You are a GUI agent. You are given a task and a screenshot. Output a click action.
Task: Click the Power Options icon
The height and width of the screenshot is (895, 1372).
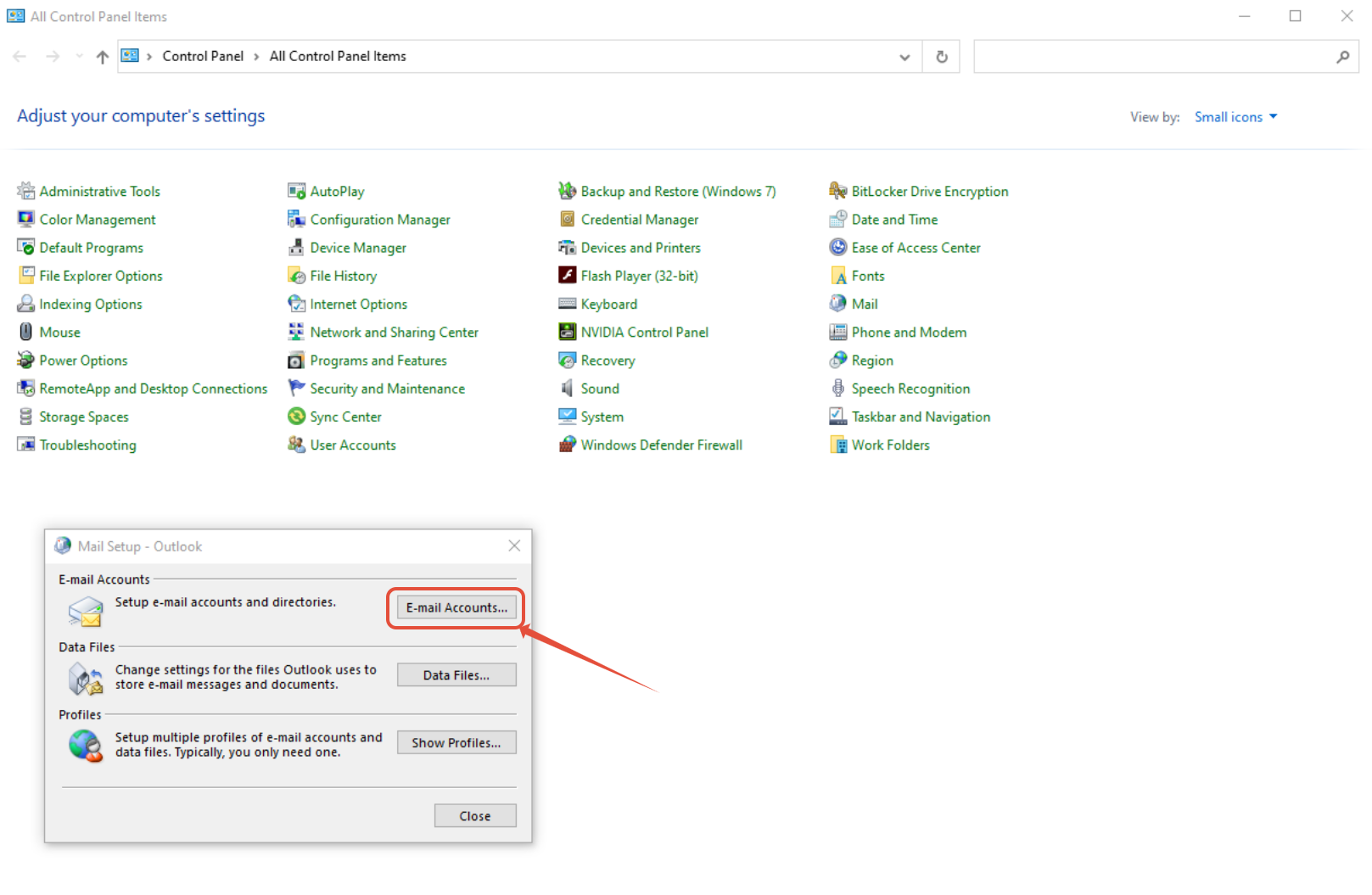point(26,360)
